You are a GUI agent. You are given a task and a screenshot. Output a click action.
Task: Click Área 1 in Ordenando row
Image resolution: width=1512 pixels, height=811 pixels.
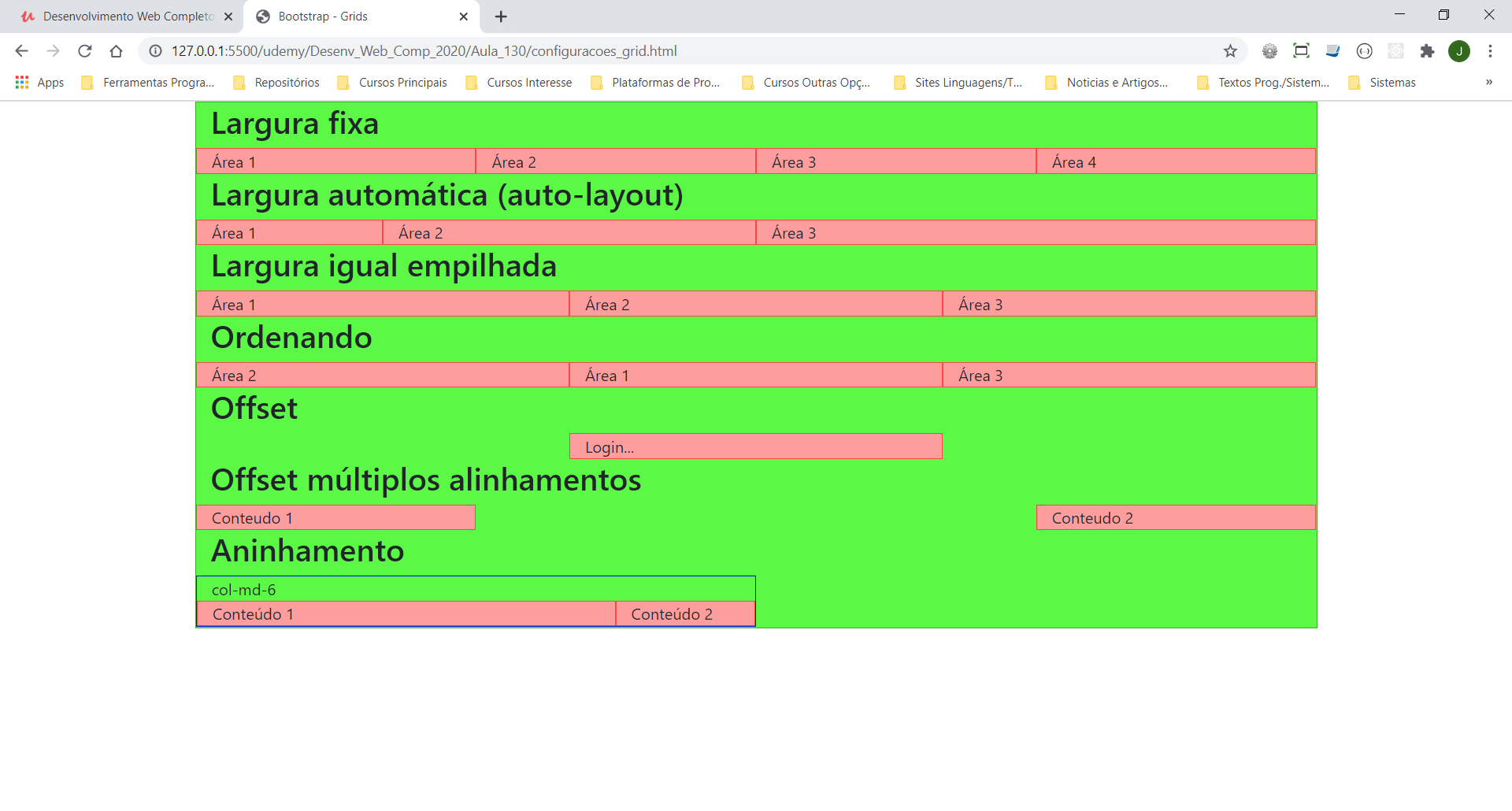tap(756, 375)
